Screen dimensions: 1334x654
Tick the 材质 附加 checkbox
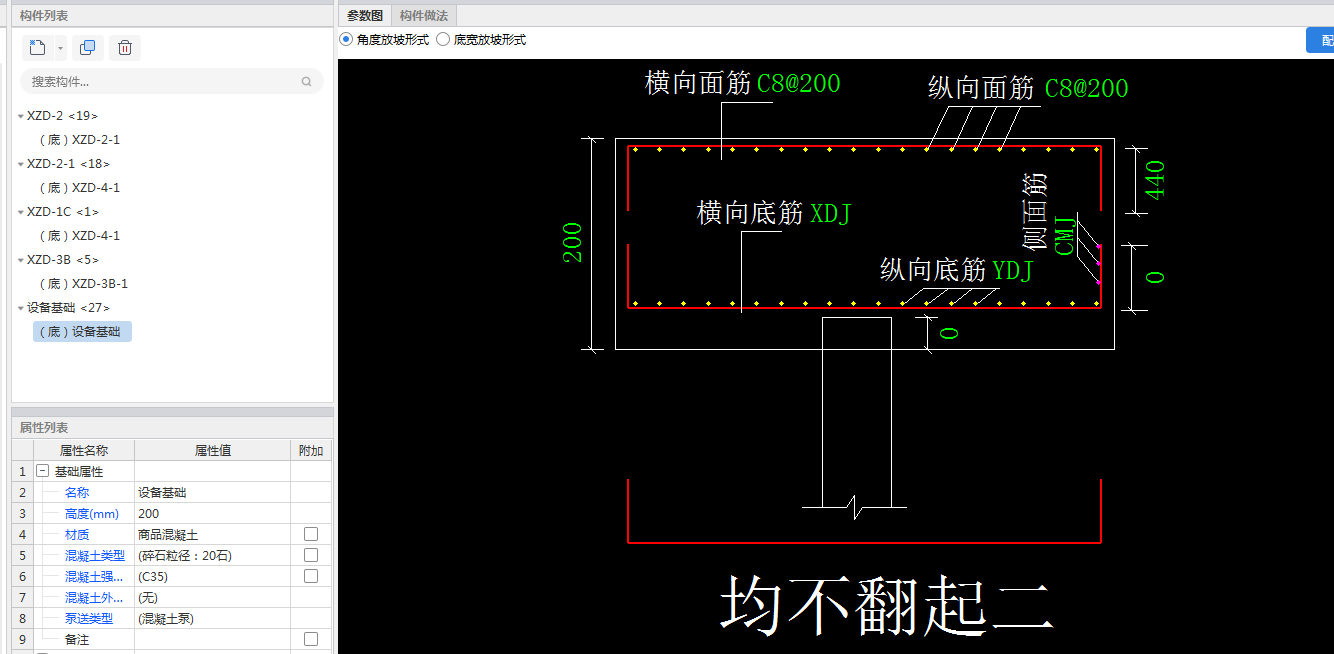point(311,534)
